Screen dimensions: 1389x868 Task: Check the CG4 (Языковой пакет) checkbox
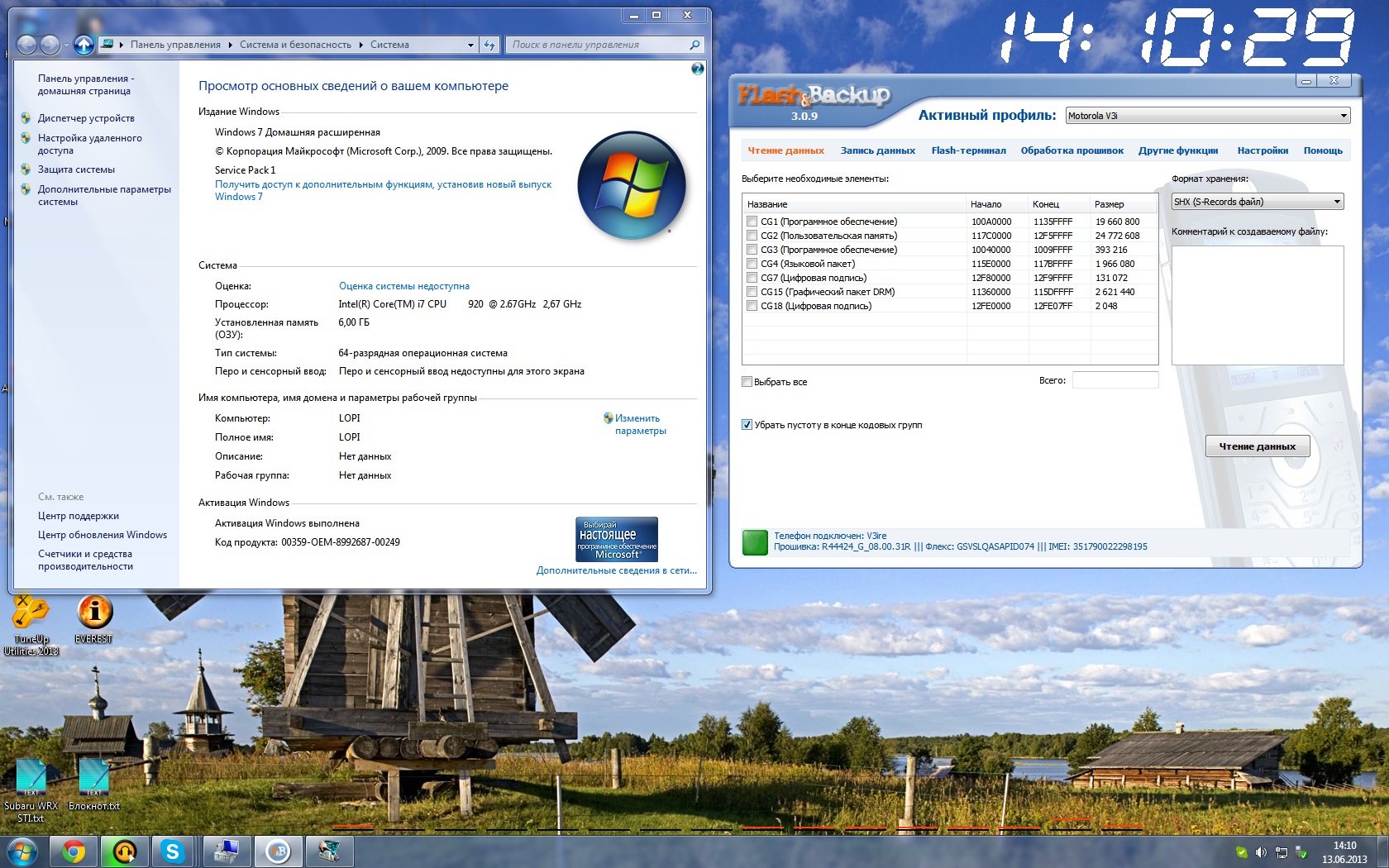point(752,264)
